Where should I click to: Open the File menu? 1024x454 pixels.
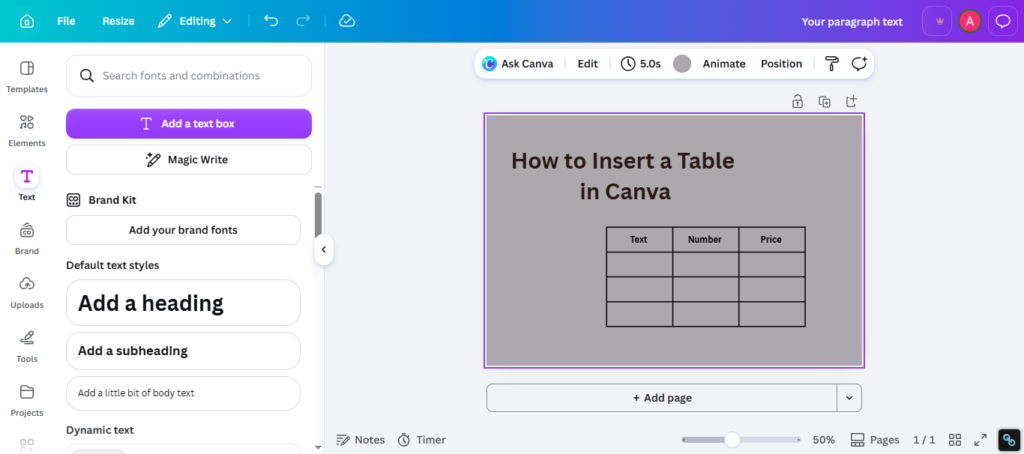coord(66,21)
